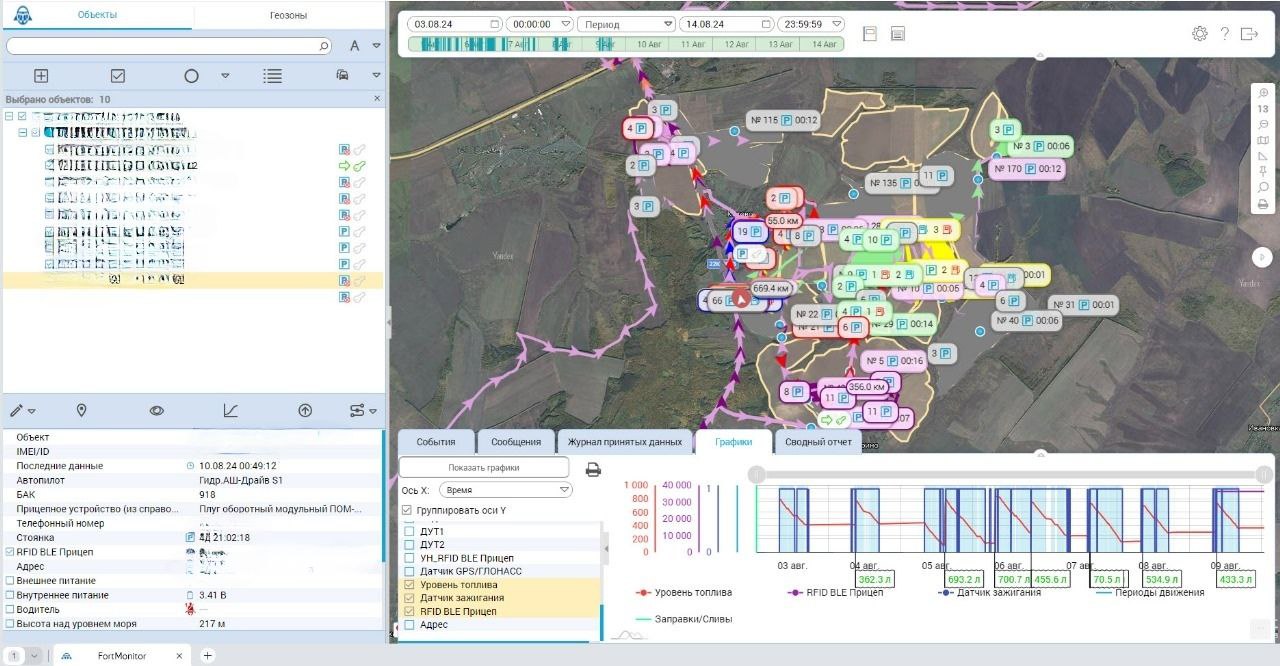The height and width of the screenshot is (666, 1280).
Task: Click the logout exit icon
Action: 1249,34
